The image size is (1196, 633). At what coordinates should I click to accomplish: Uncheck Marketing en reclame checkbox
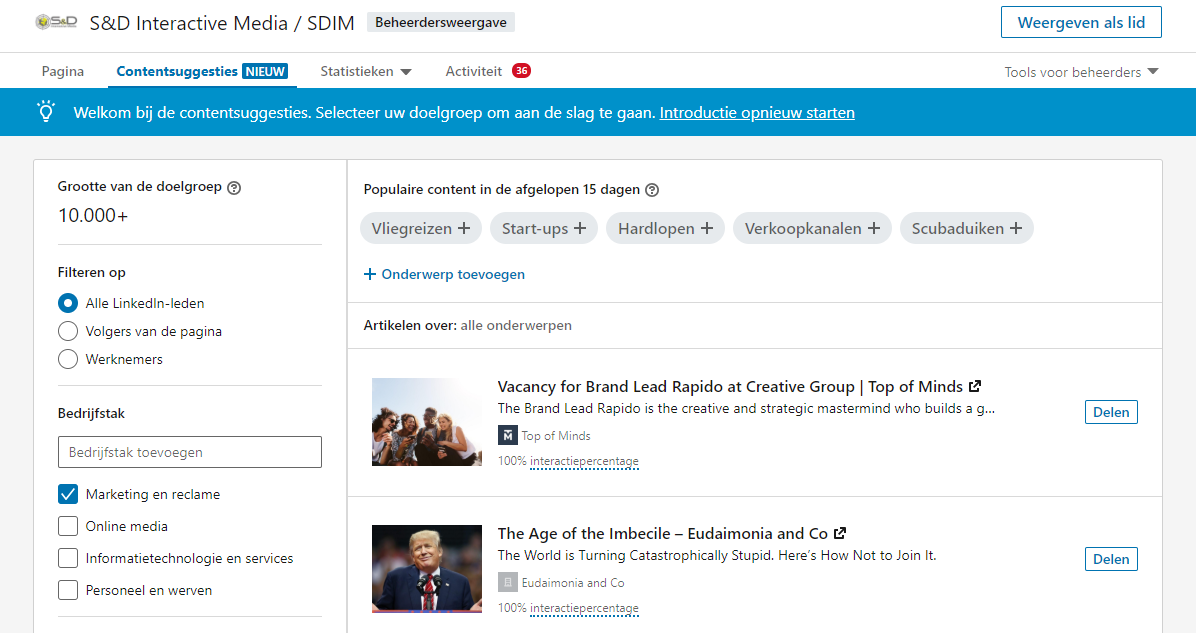point(68,494)
